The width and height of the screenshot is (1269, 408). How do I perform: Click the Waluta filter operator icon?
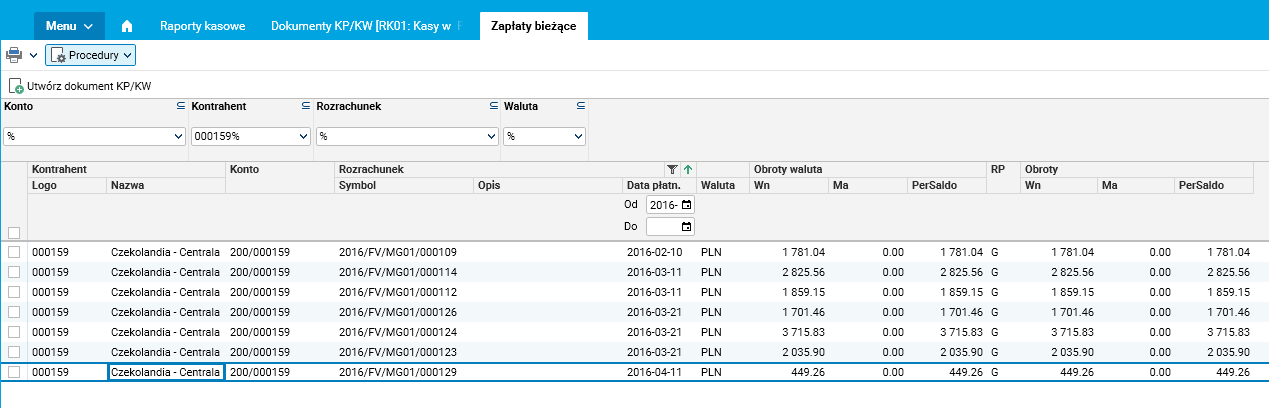pyautogui.click(x=581, y=105)
